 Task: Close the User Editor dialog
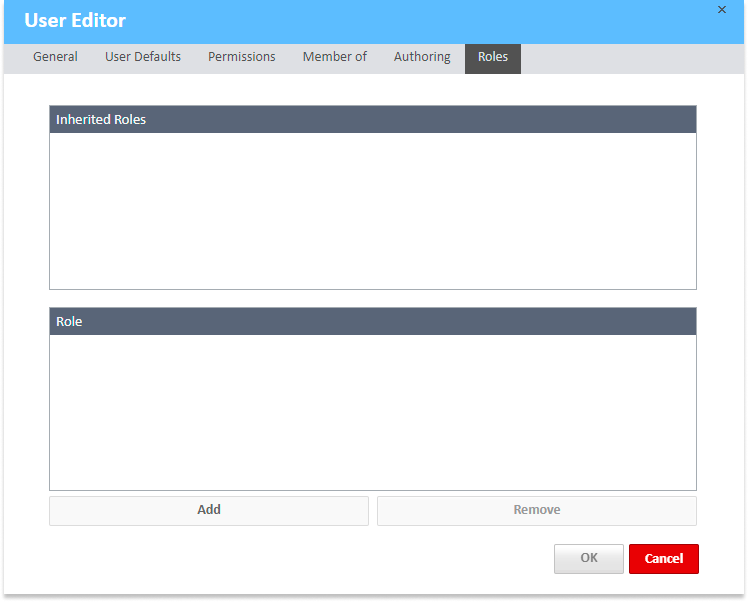(x=721, y=10)
